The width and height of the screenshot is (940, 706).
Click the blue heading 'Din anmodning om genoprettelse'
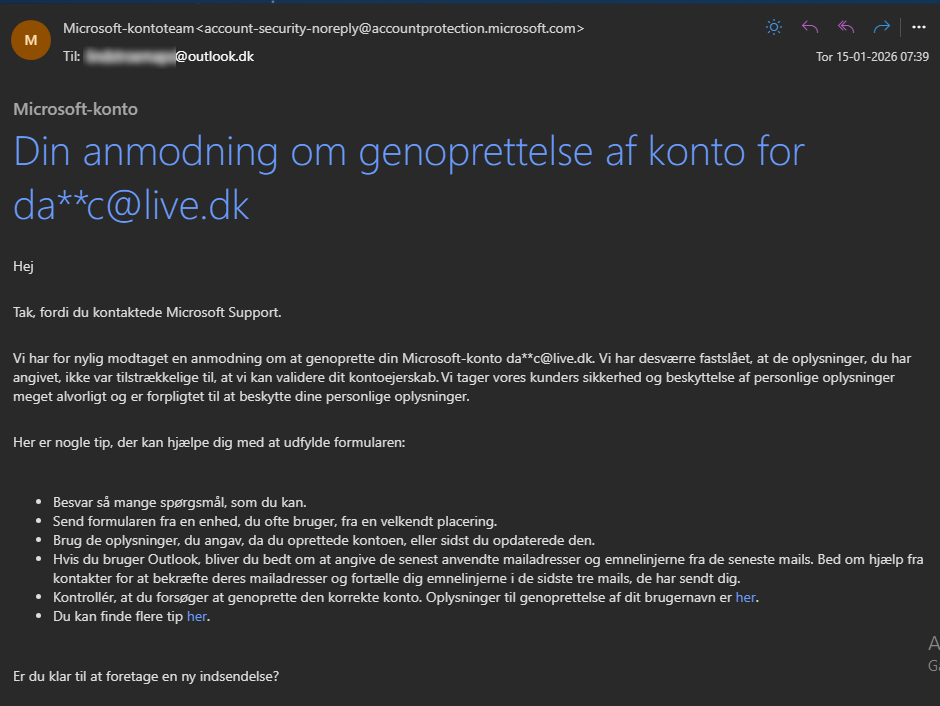click(x=303, y=152)
